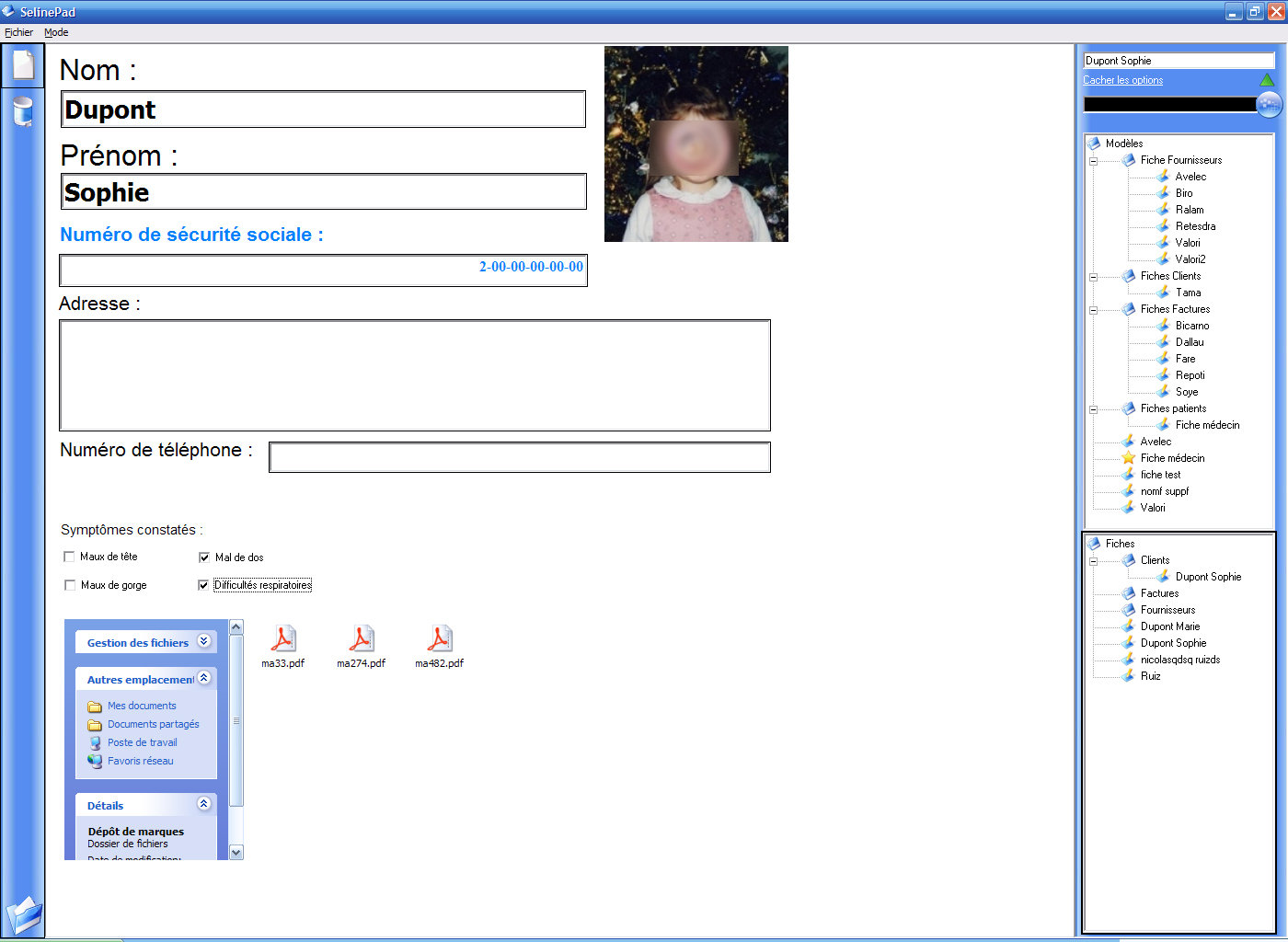Open the Mode menu
Screen dimensions: 1288x942
(x=56, y=32)
